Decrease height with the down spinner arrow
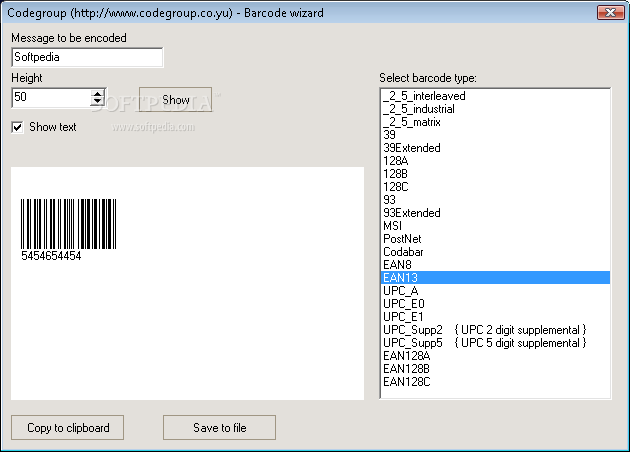Screen dimensions: 630x452 (x=98, y=102)
